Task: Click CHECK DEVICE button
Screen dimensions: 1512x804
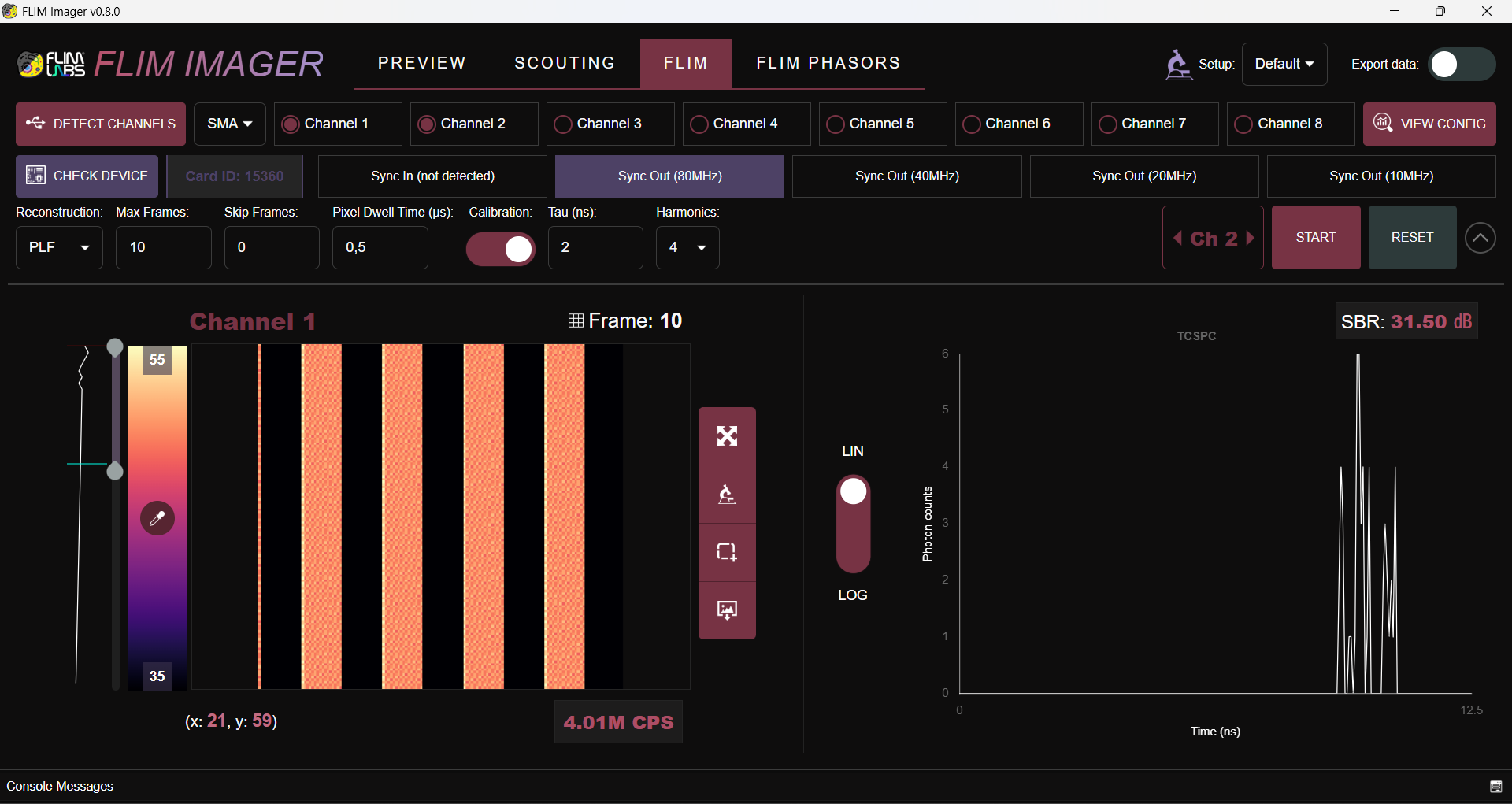Action: 87,176
